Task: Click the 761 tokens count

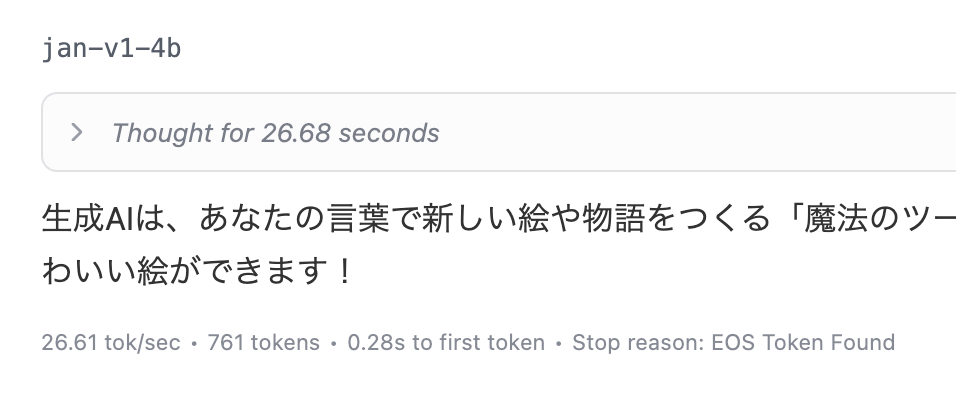Action: [263, 343]
